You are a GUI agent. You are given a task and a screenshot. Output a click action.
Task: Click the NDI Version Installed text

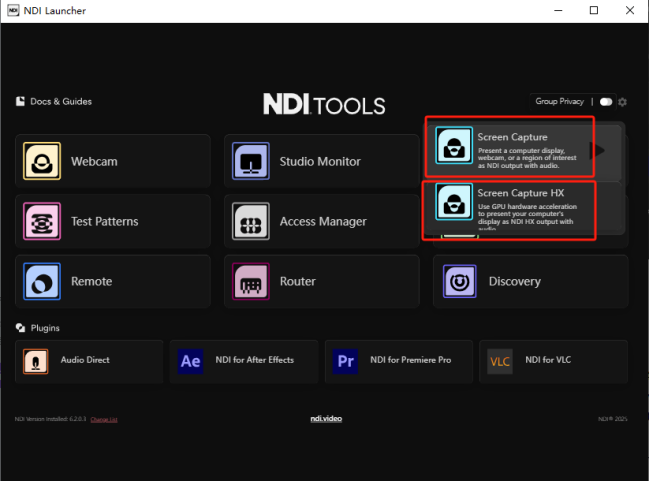coord(50,419)
